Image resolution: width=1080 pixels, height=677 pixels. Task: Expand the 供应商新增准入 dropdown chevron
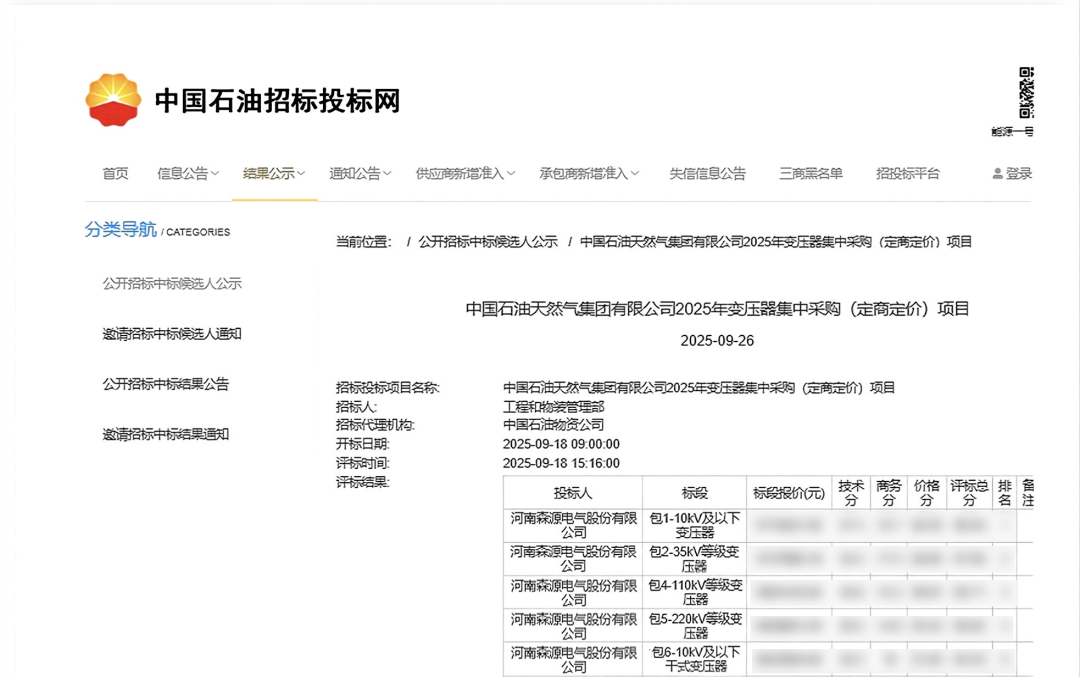511,174
